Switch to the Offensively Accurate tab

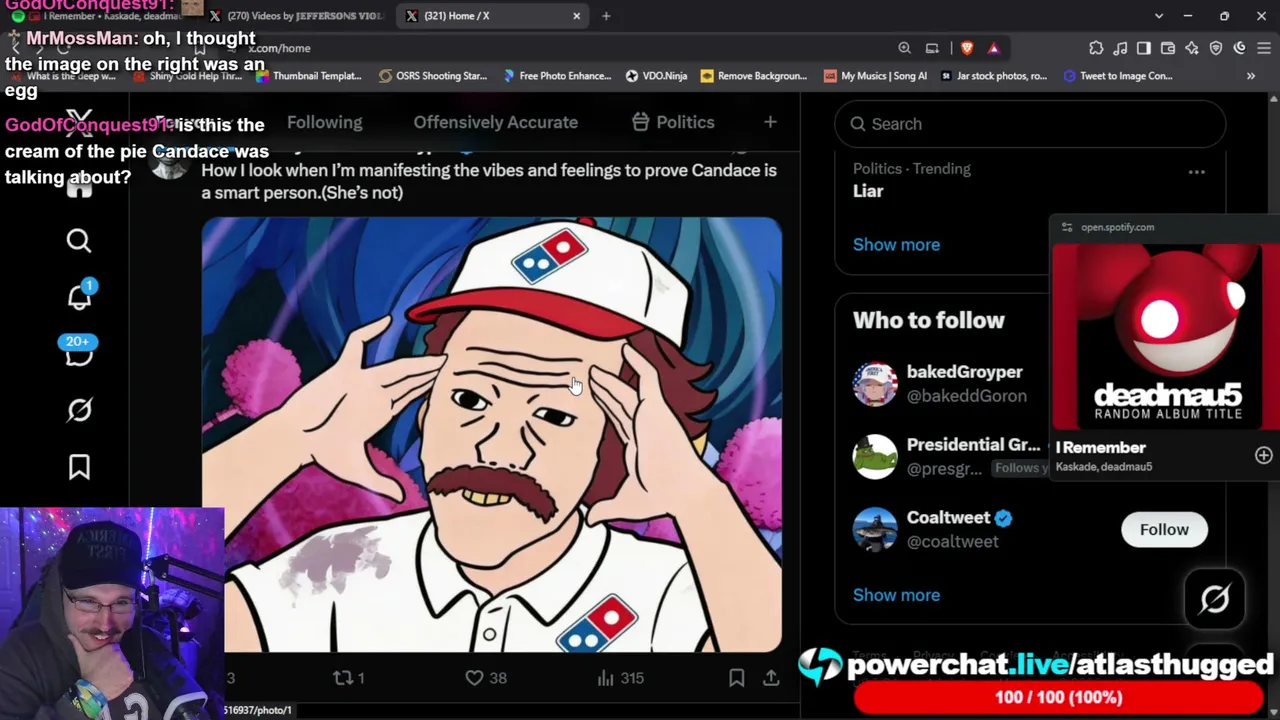(x=495, y=122)
